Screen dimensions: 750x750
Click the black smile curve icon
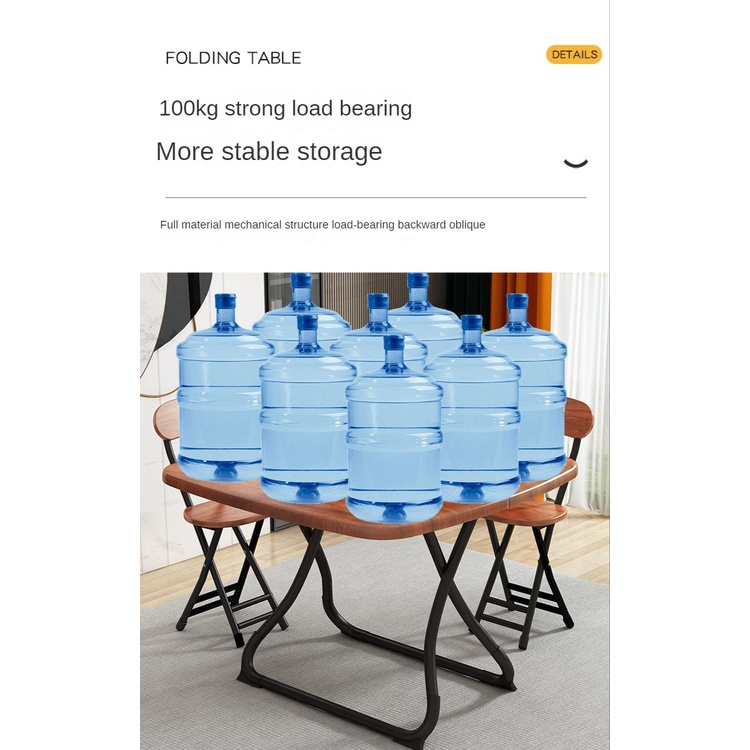[x=576, y=163]
